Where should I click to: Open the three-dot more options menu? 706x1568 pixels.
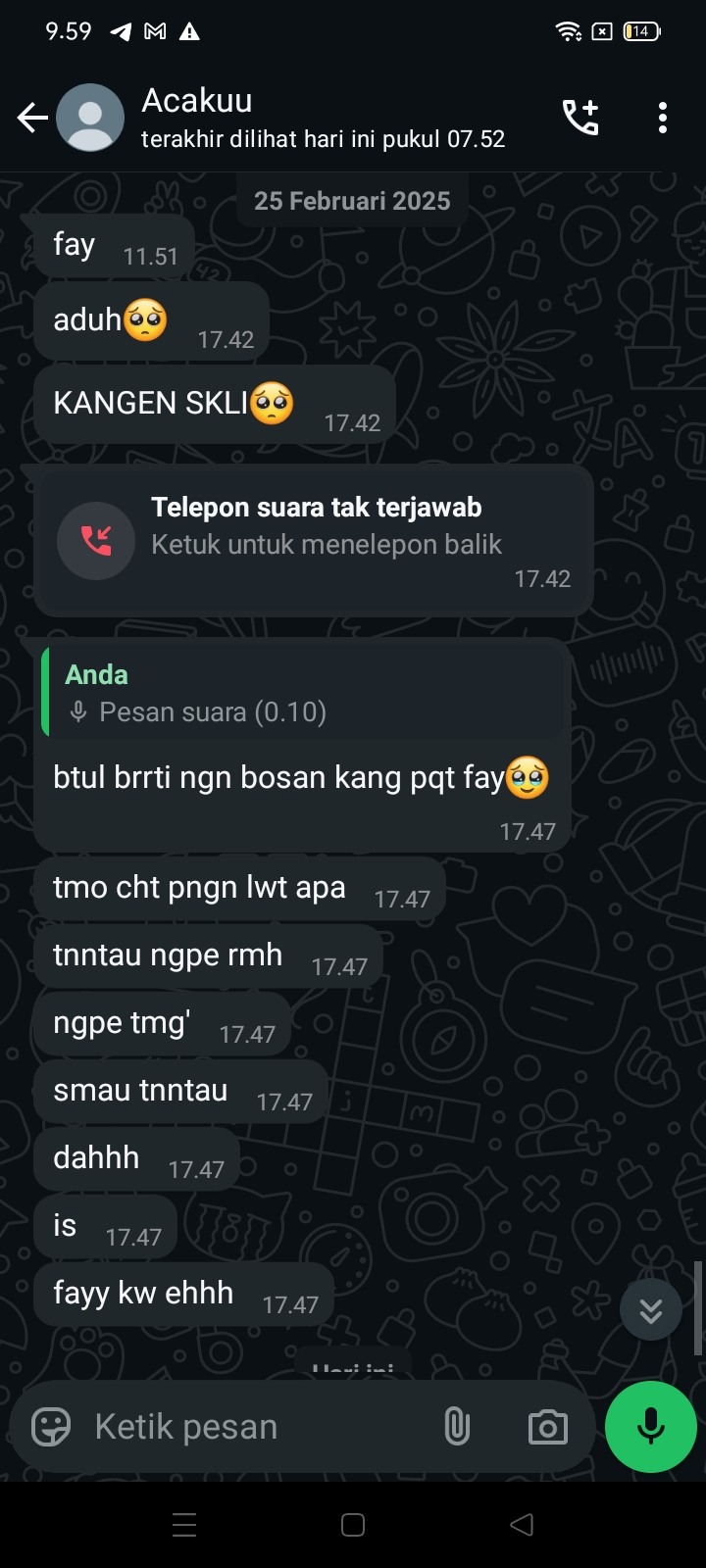663,118
